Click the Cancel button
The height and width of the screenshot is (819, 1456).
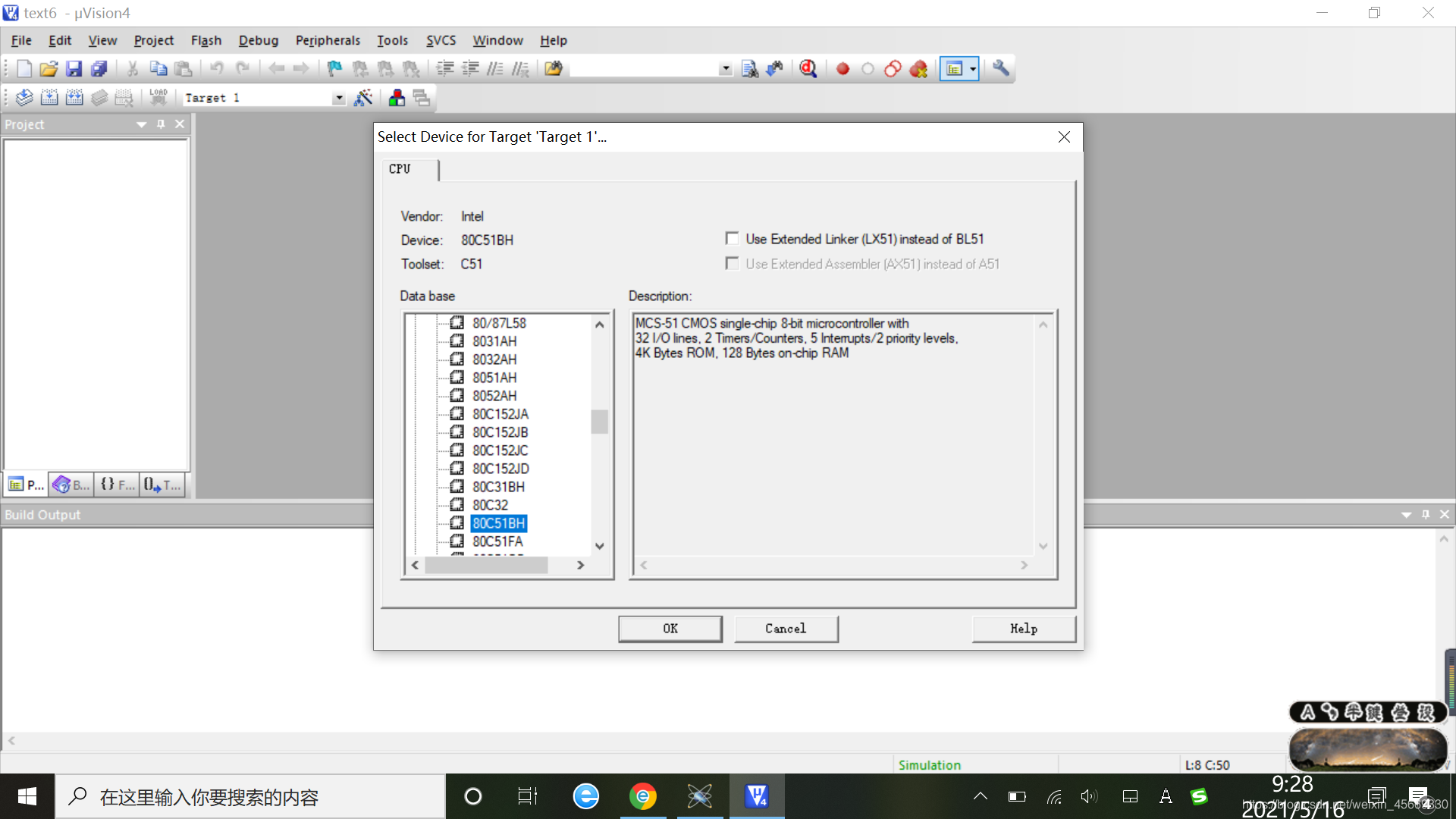pyautogui.click(x=786, y=629)
